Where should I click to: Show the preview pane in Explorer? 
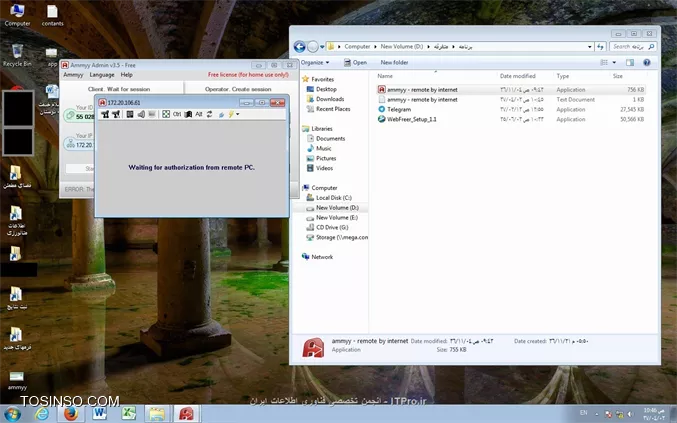(x=630, y=63)
